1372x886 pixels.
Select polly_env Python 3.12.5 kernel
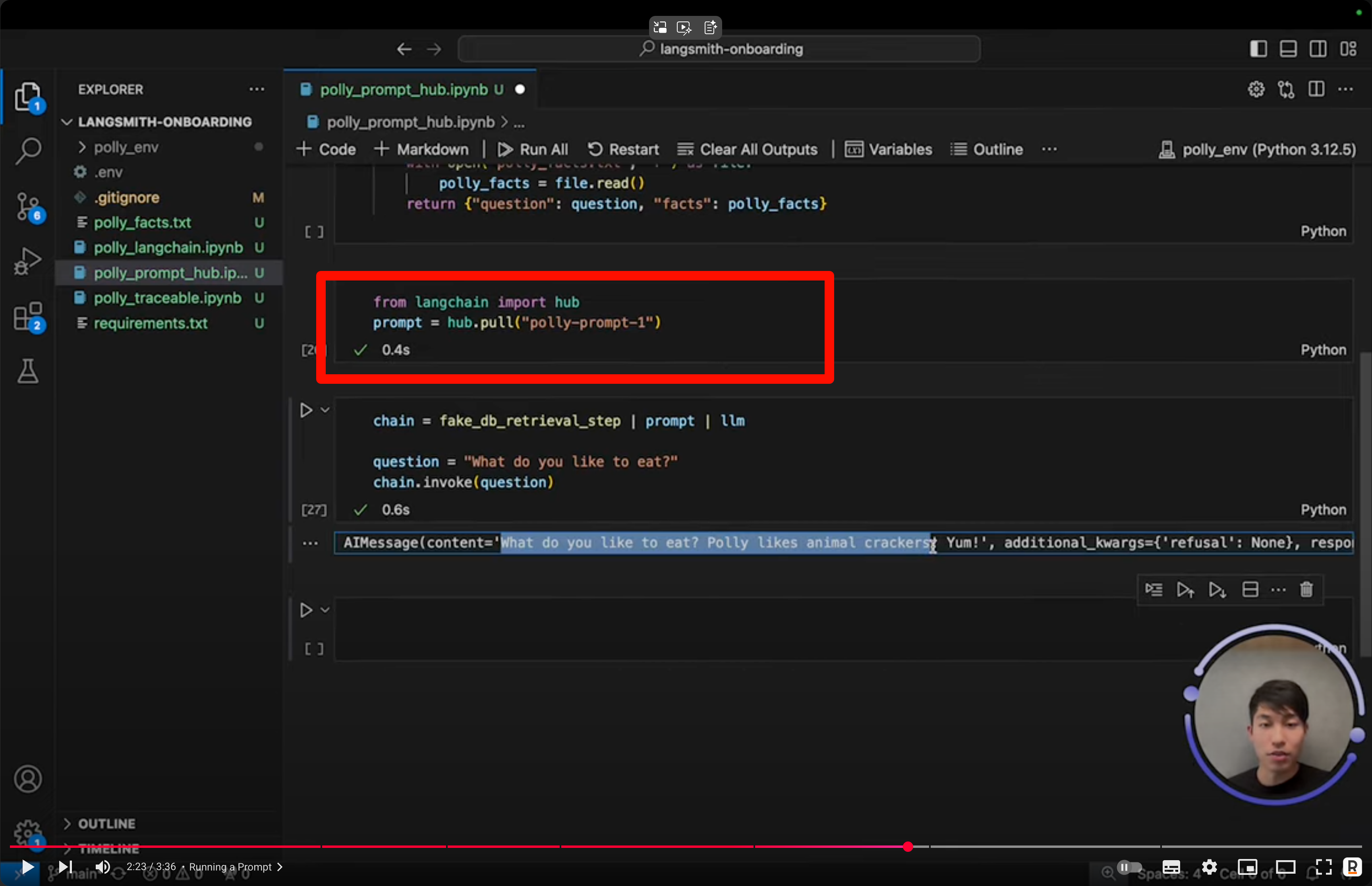[1257, 149]
